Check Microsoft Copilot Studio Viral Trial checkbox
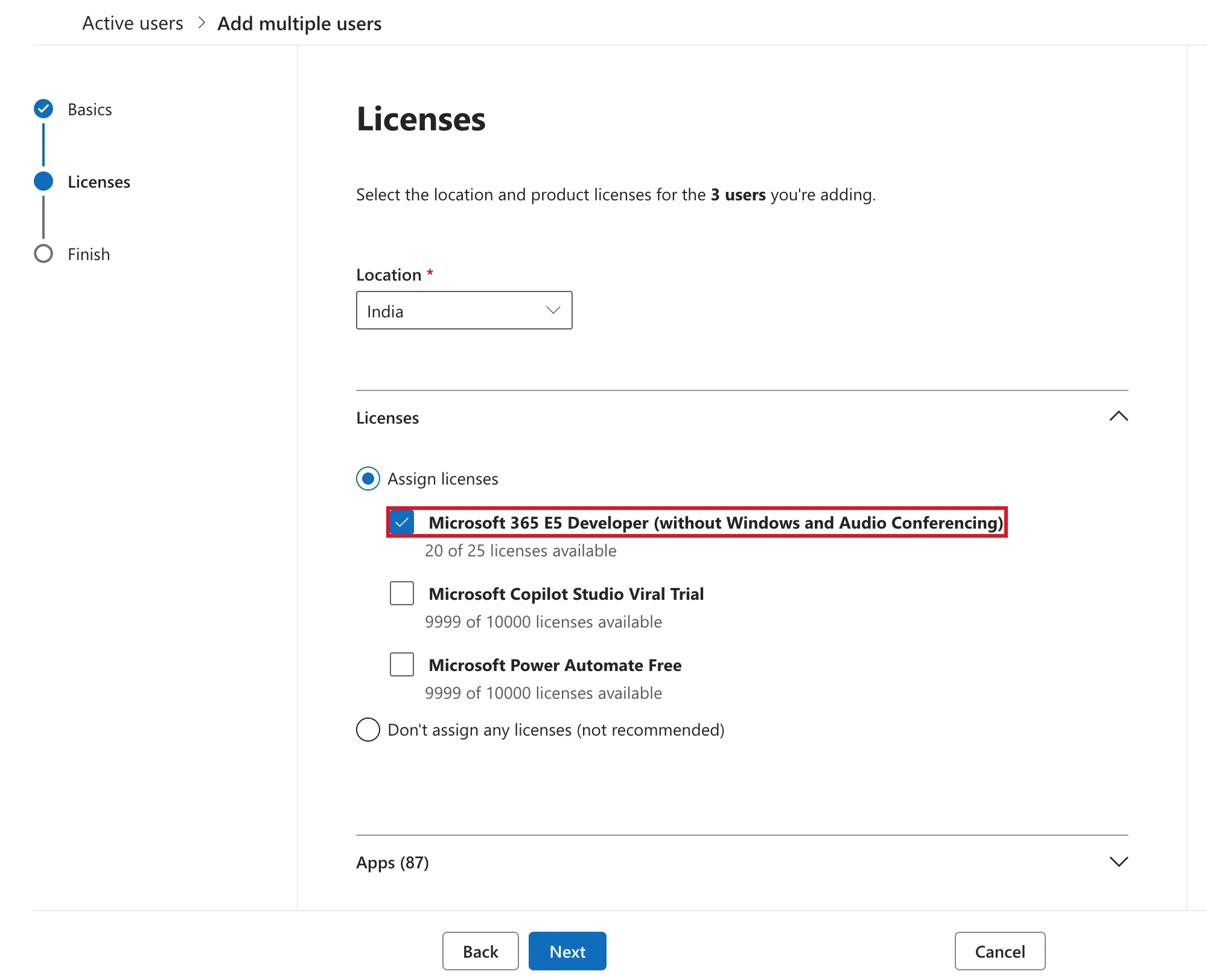1207x980 pixels. point(402,593)
